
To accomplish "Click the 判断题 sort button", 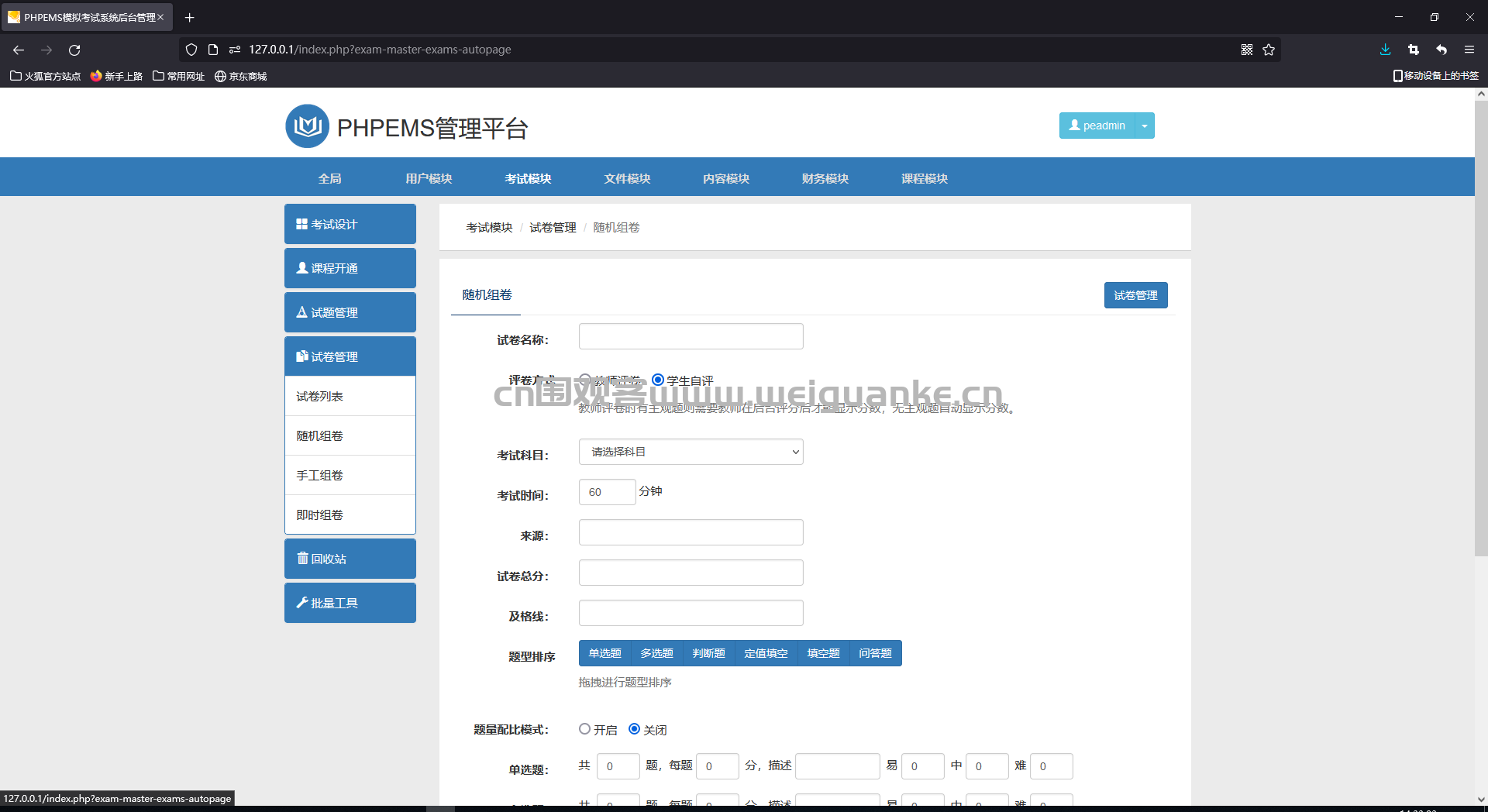I will click(709, 653).
